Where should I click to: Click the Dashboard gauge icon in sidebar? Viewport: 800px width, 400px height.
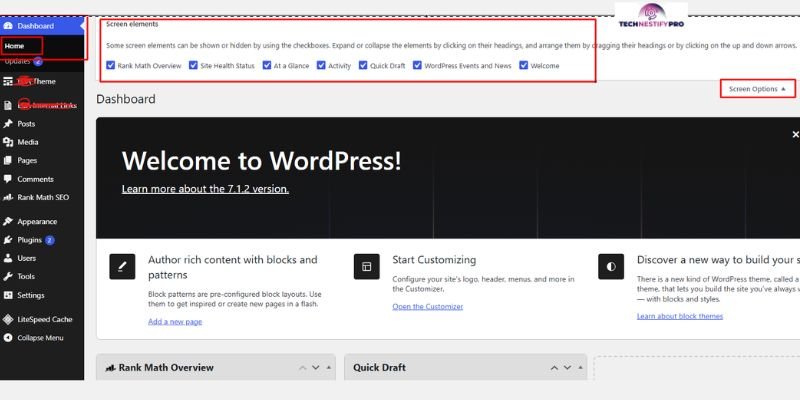[x=8, y=26]
